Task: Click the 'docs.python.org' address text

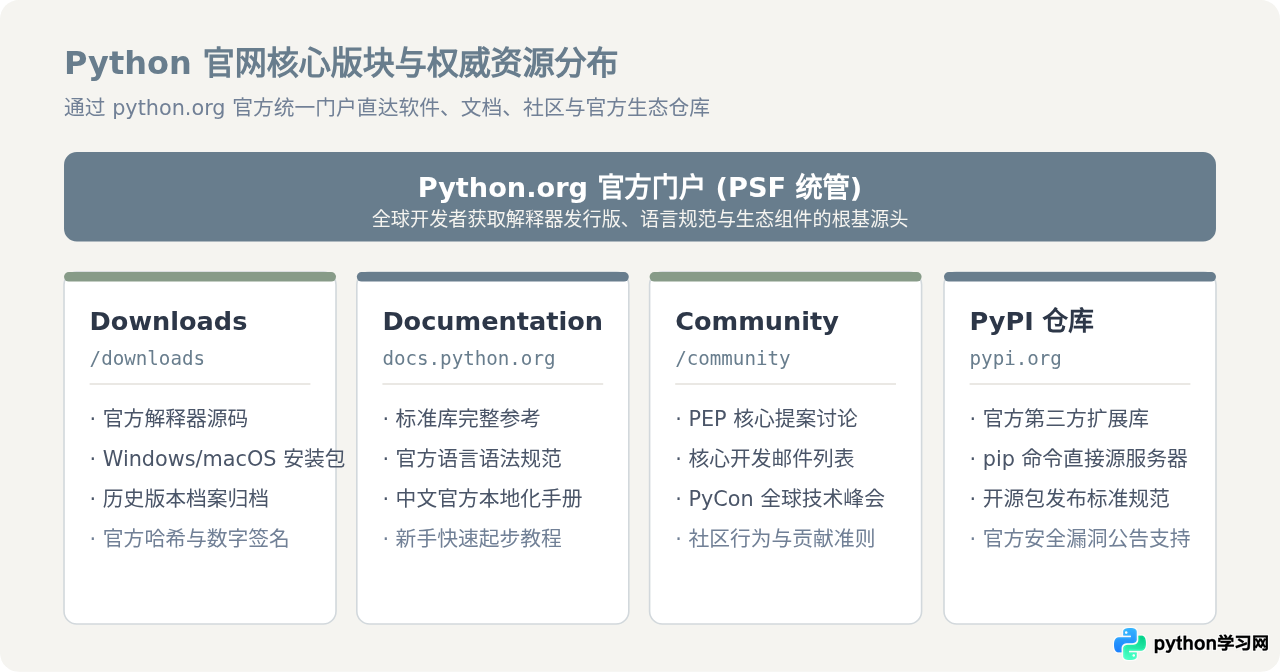Action: tap(469, 358)
